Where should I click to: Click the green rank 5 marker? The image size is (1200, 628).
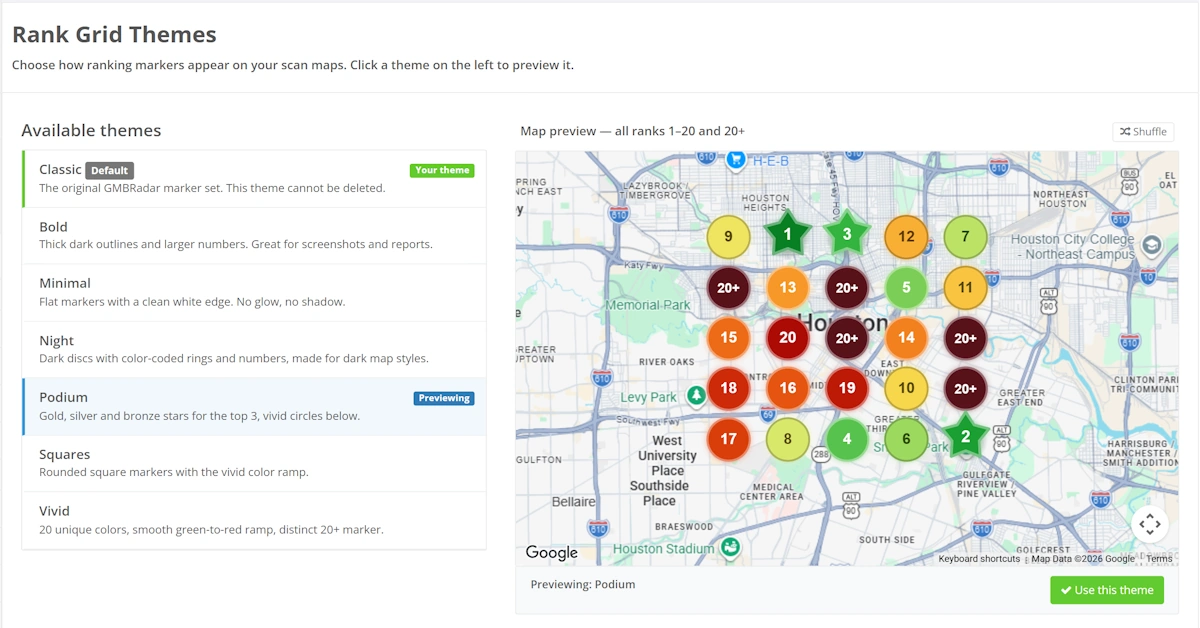[x=906, y=288]
